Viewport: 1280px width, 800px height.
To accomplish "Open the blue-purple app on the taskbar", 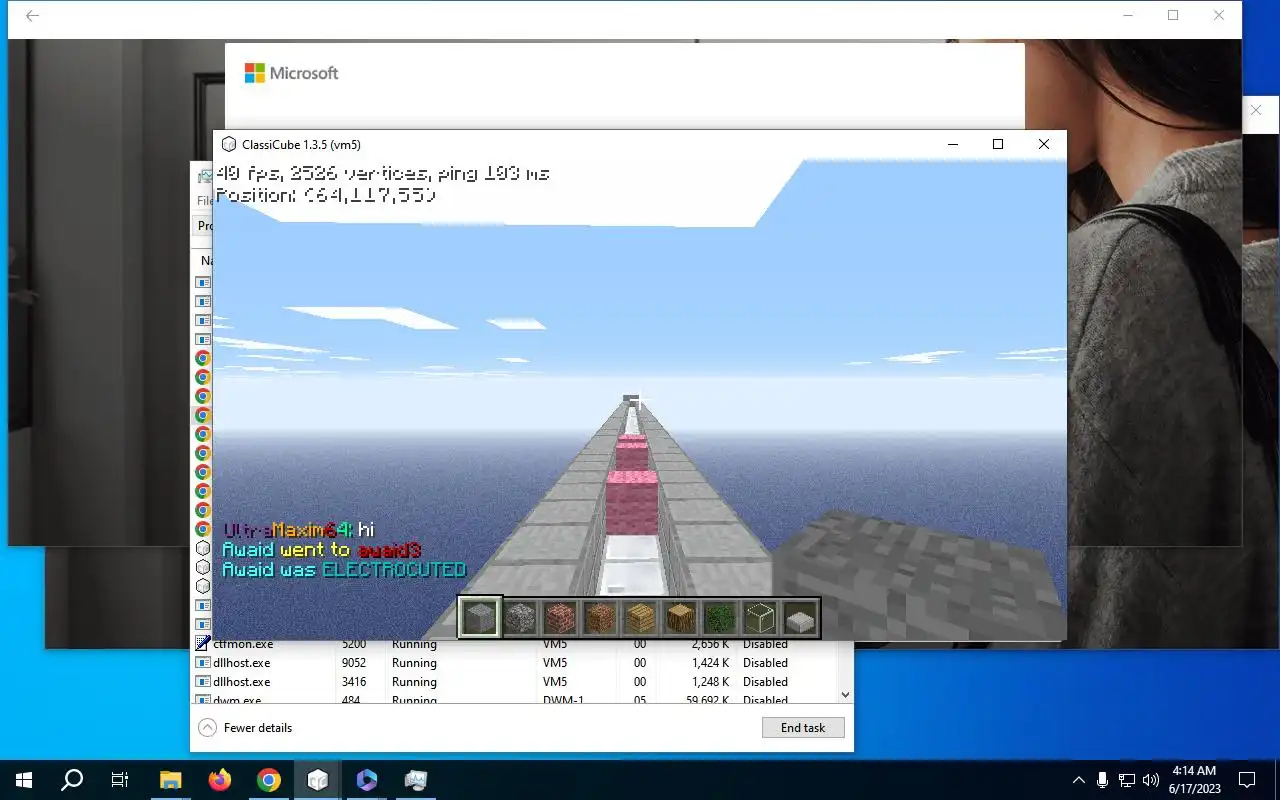I will click(367, 780).
